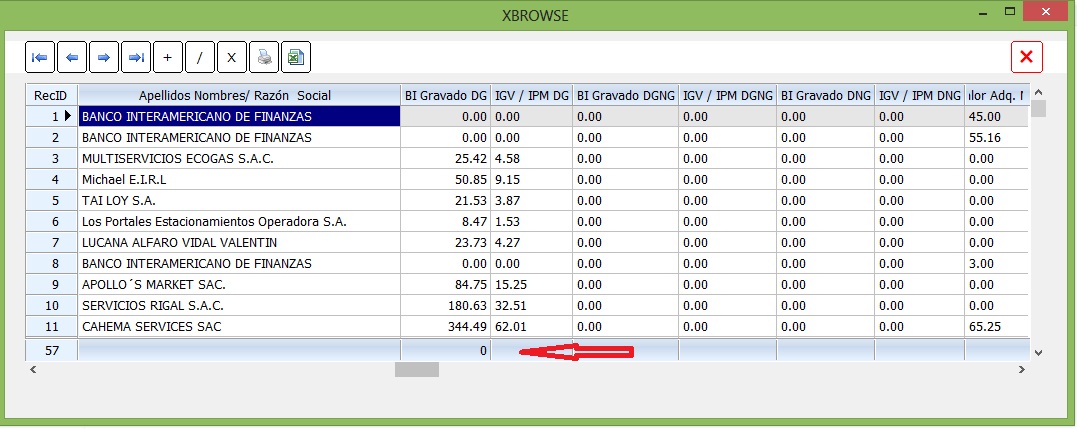Edit record with slash button

point(200,57)
